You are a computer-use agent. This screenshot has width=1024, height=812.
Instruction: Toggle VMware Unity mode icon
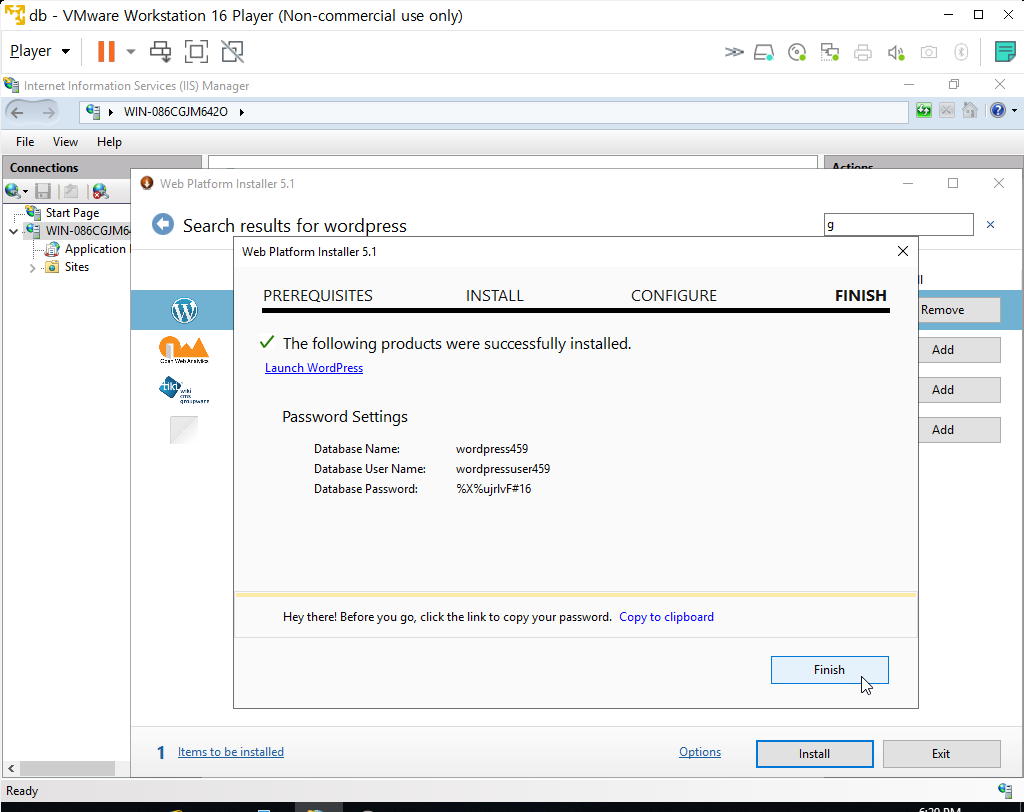(232, 51)
